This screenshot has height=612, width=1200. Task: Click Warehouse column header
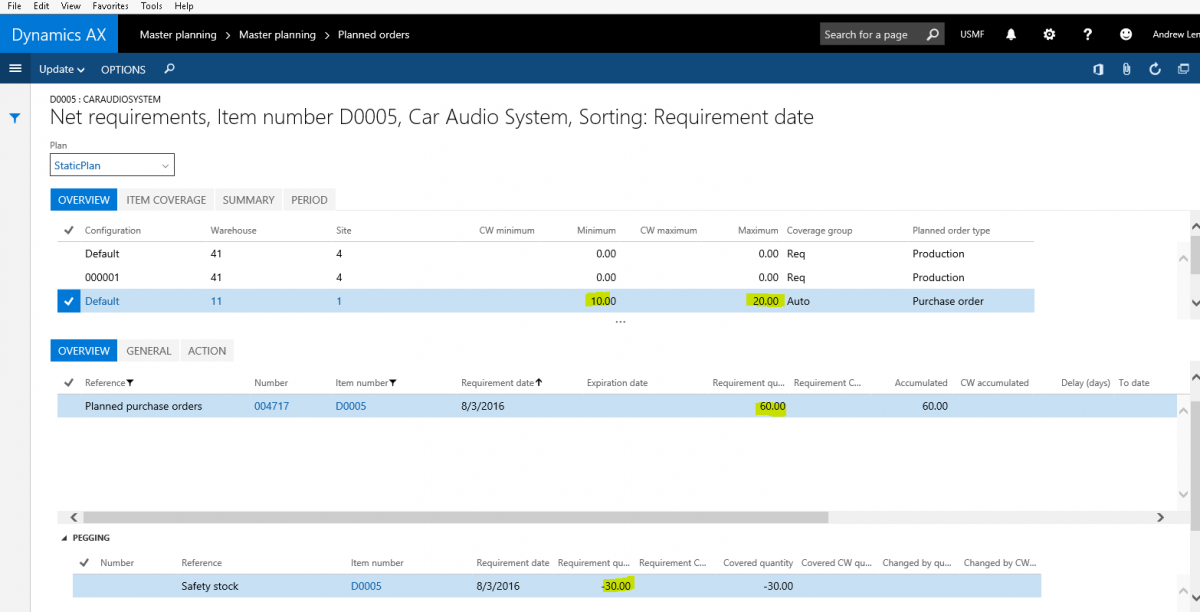point(233,230)
